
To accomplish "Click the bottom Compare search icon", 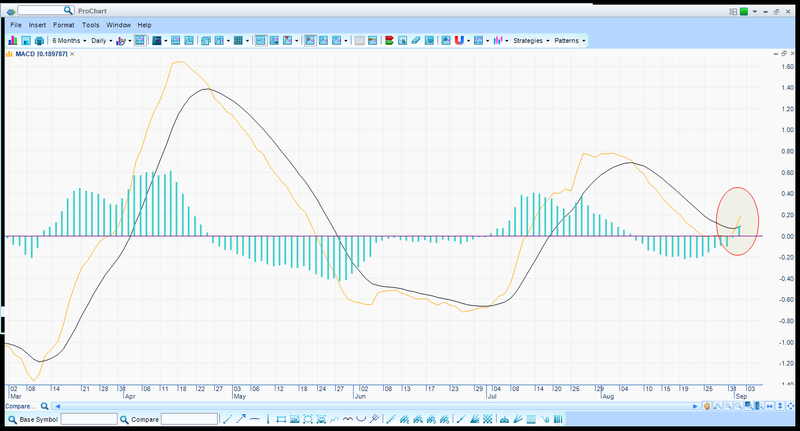I will [124, 419].
